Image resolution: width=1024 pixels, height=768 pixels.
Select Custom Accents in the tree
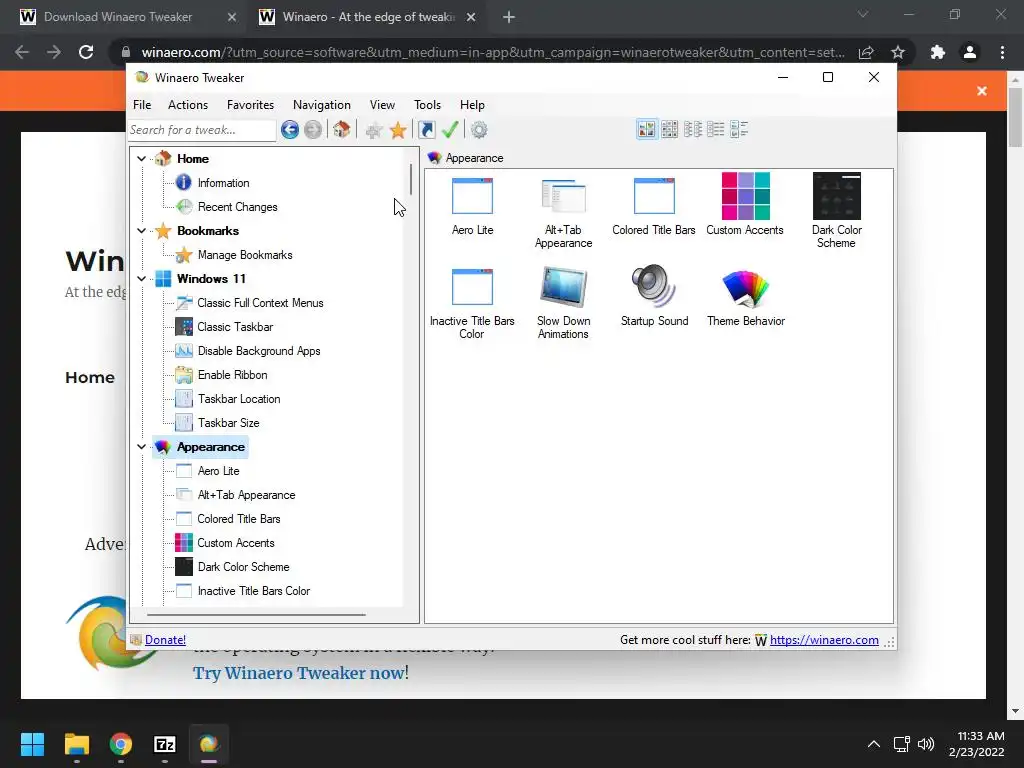pos(236,543)
